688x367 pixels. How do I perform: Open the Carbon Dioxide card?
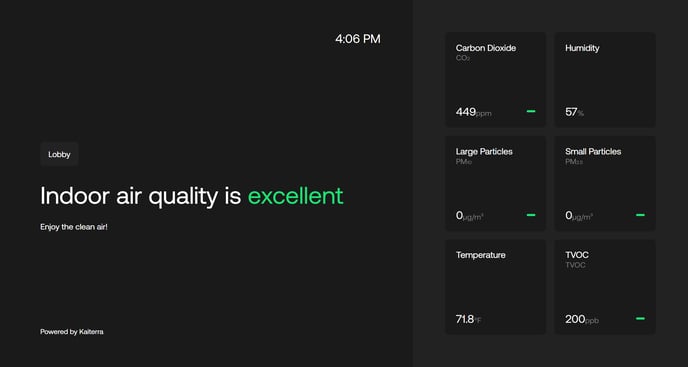tap(496, 80)
